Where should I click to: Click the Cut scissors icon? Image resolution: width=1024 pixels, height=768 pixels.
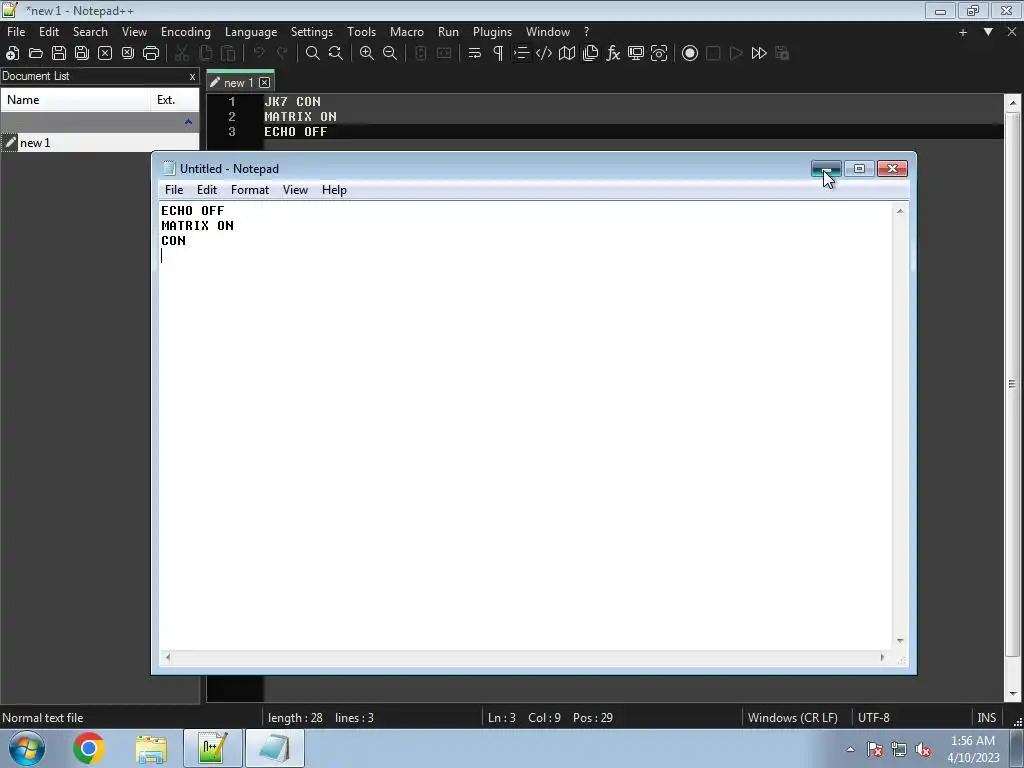click(182, 54)
